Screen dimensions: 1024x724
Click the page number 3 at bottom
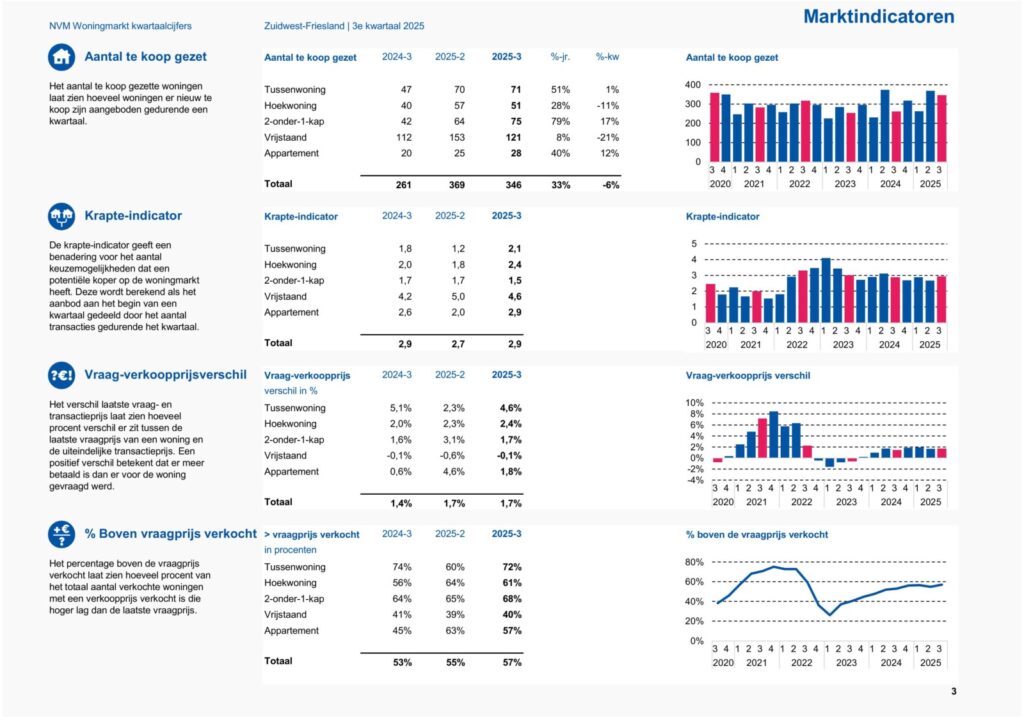pos(953,692)
